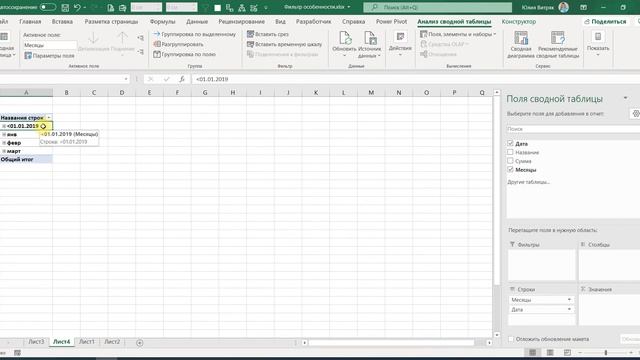Image resolution: width=640 pixels, height=360 pixels.
Task: Open Поля, элементы и наборы dropdown
Action: click(458, 34)
